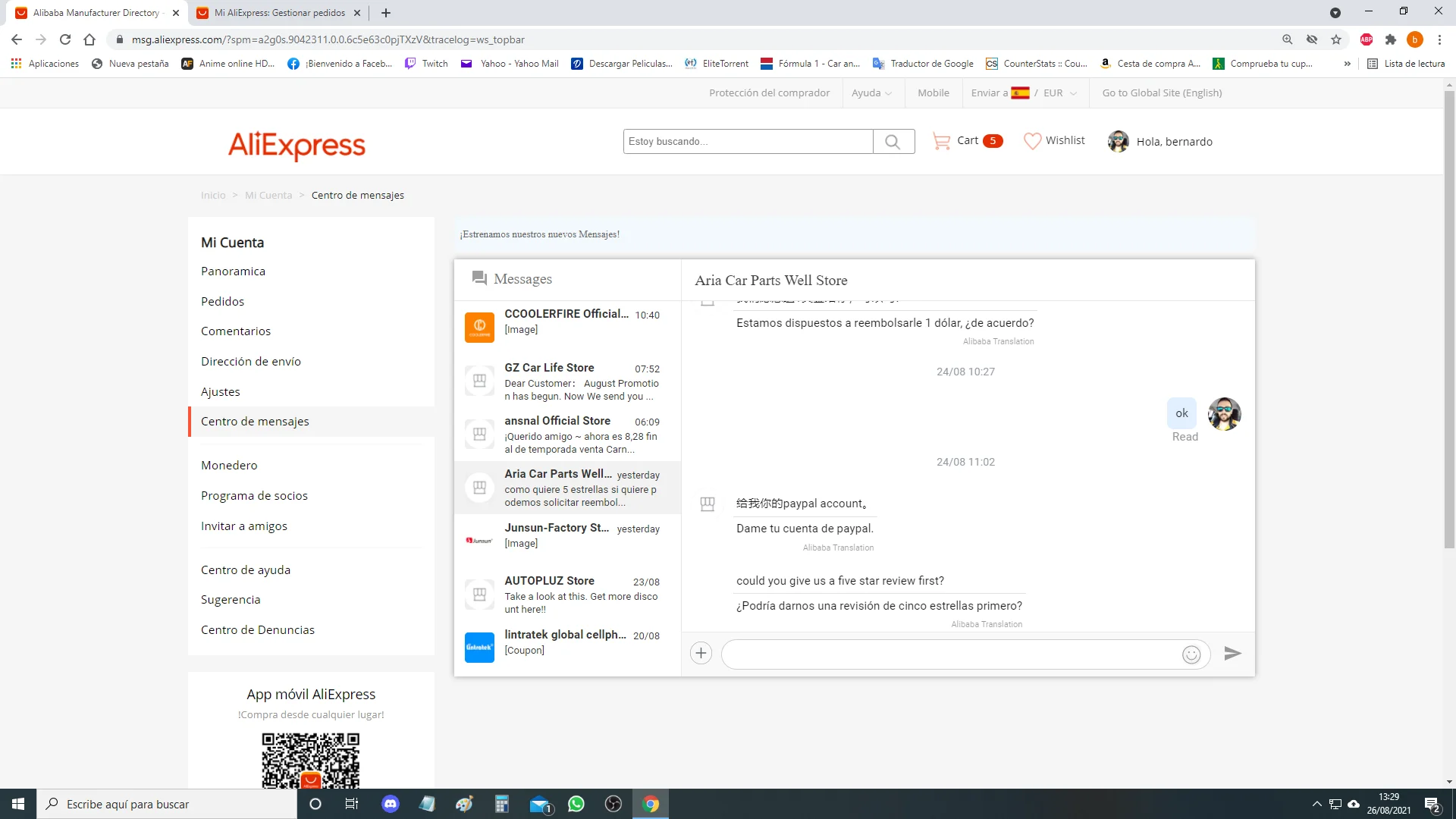Screen dimensions: 1456x819
Task: Click the page vertical scrollbar
Action: 1449,318
